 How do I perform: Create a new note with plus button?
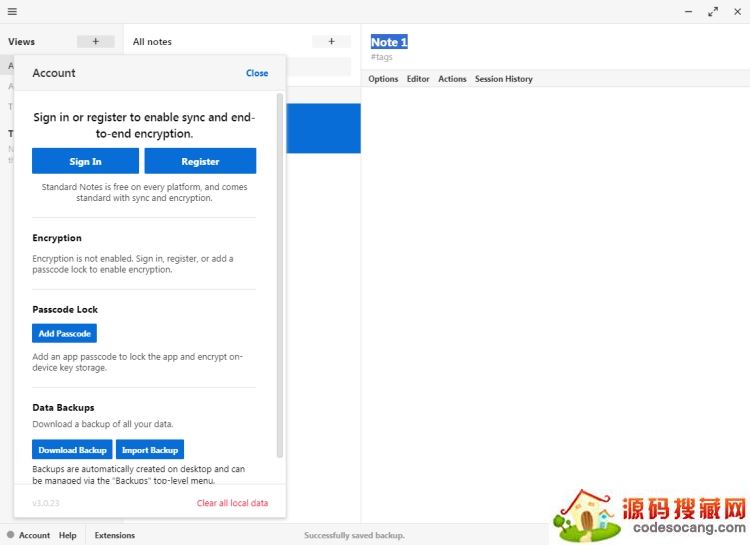[x=331, y=41]
